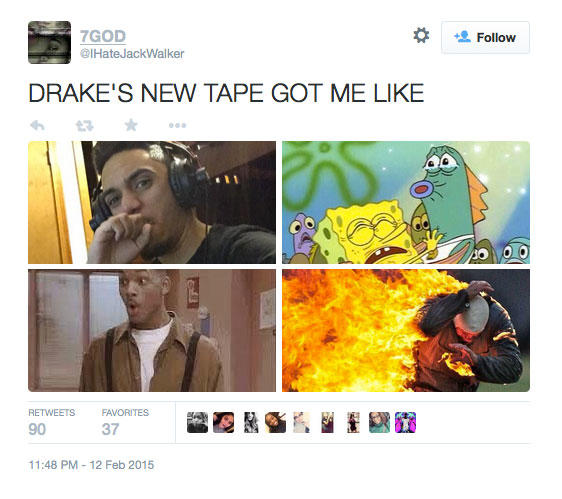Viewport: 562px width, 499px height.
Task: Click the Follow button
Action: click(485, 37)
